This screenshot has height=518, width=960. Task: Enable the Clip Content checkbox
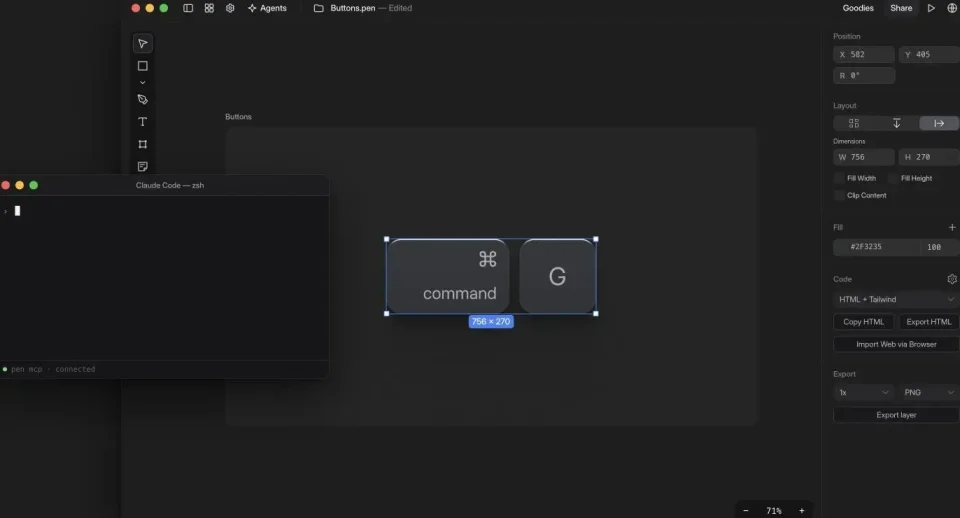coord(839,195)
